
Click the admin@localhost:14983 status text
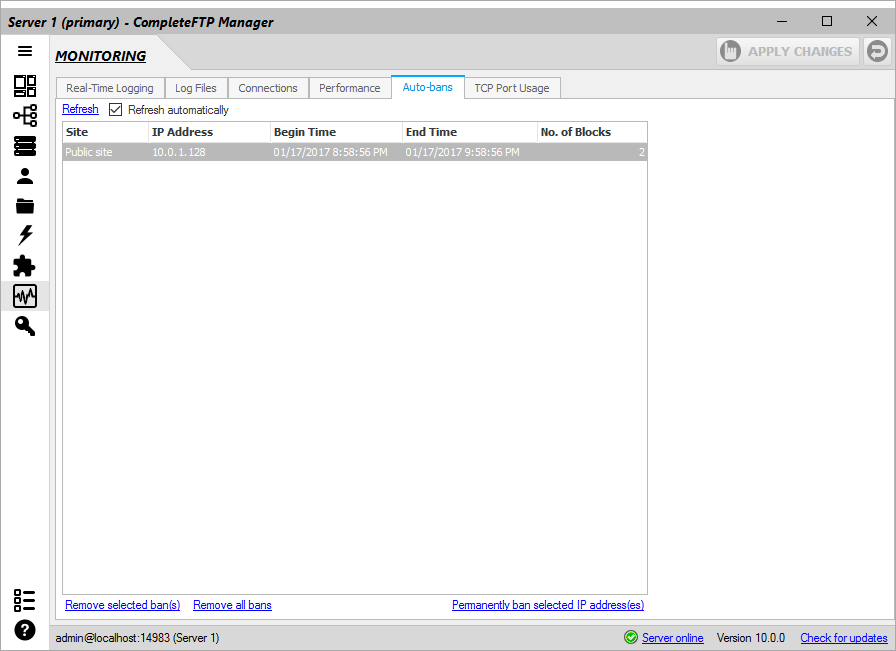click(137, 638)
